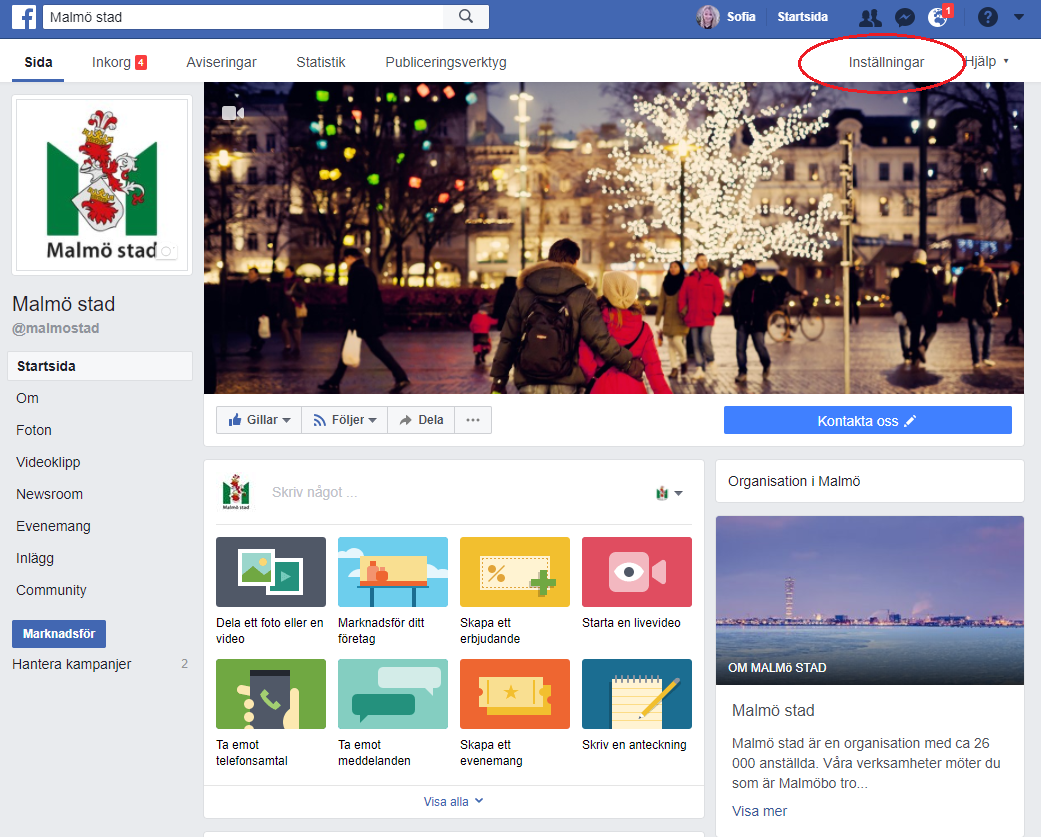Click the 'Organisation i Malmö' text

[x=794, y=481]
